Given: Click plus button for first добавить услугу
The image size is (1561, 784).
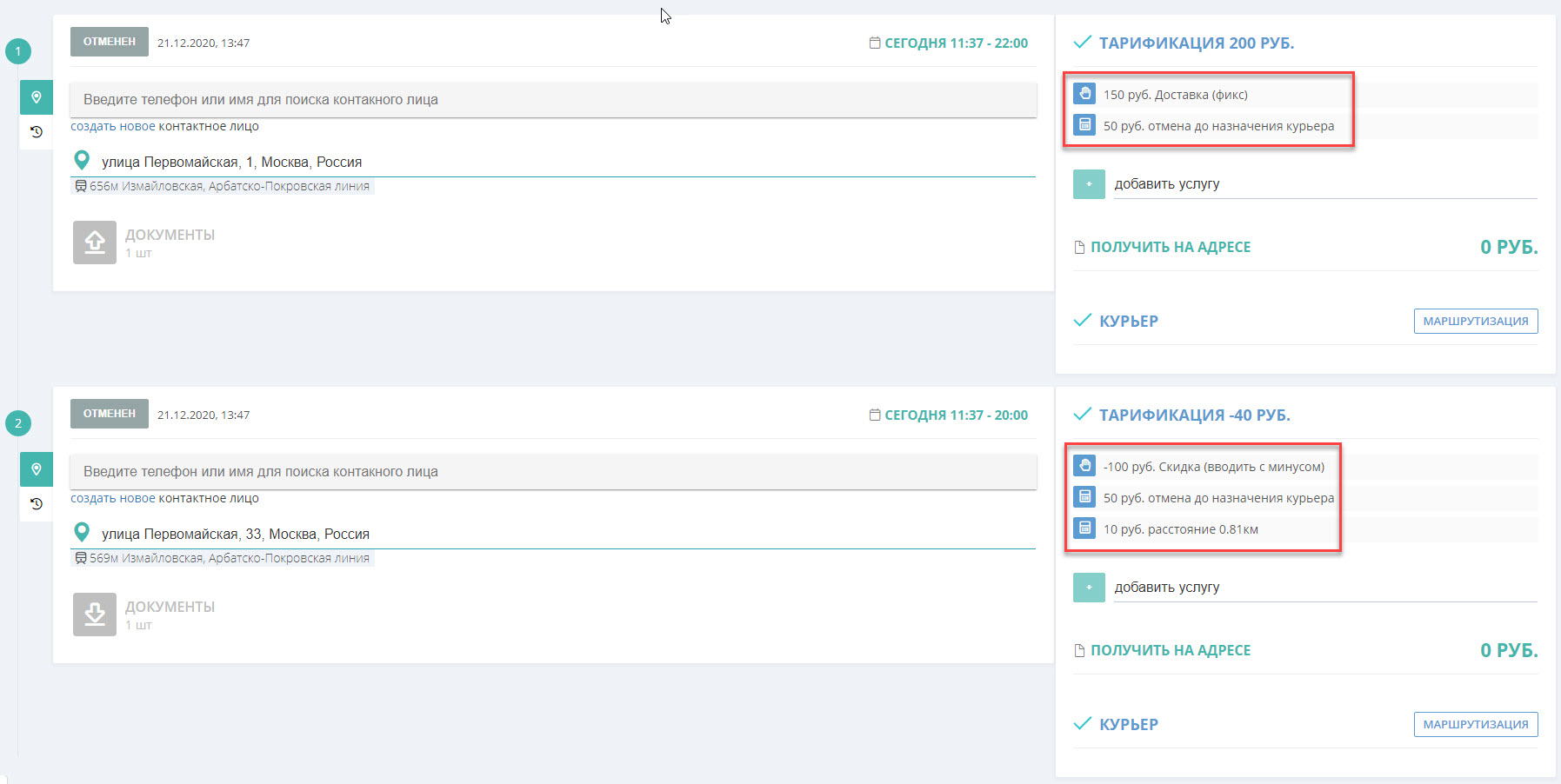Looking at the screenshot, I should pos(1089,184).
